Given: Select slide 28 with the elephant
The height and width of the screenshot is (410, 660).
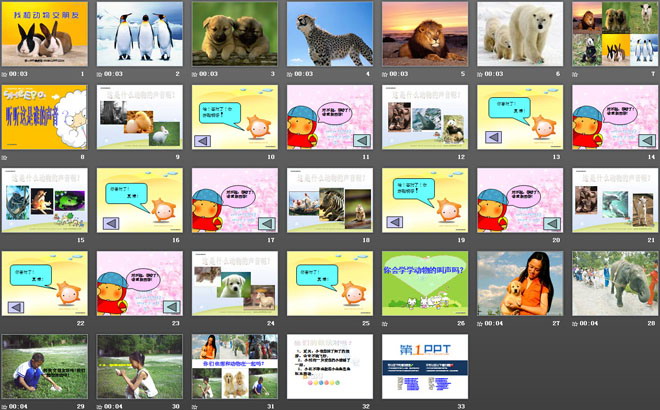Looking at the screenshot, I should [x=615, y=284].
